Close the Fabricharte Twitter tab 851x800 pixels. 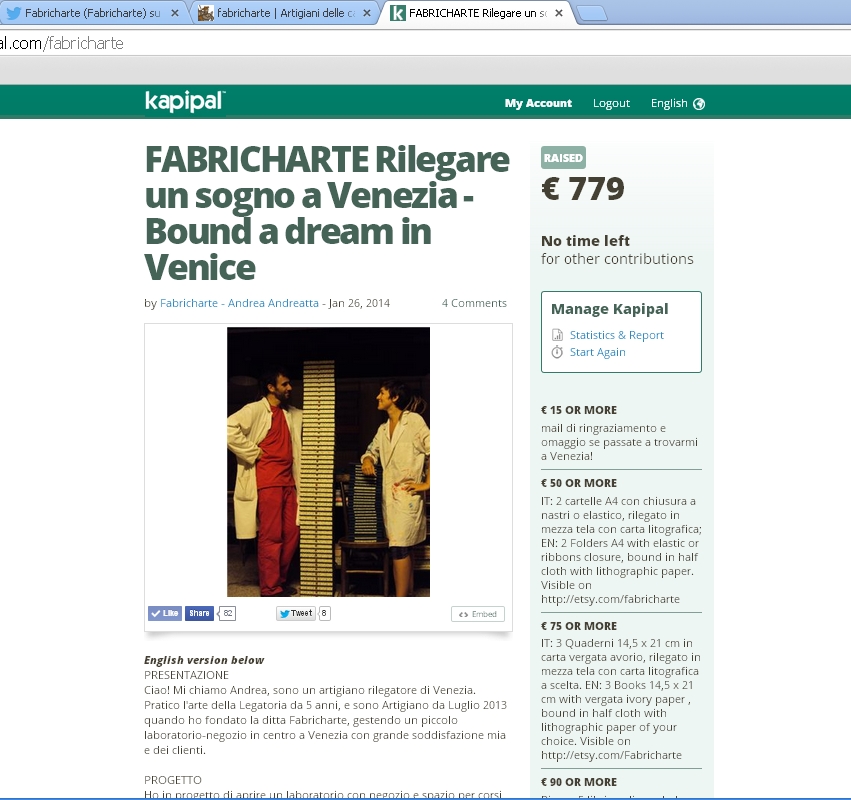176,13
